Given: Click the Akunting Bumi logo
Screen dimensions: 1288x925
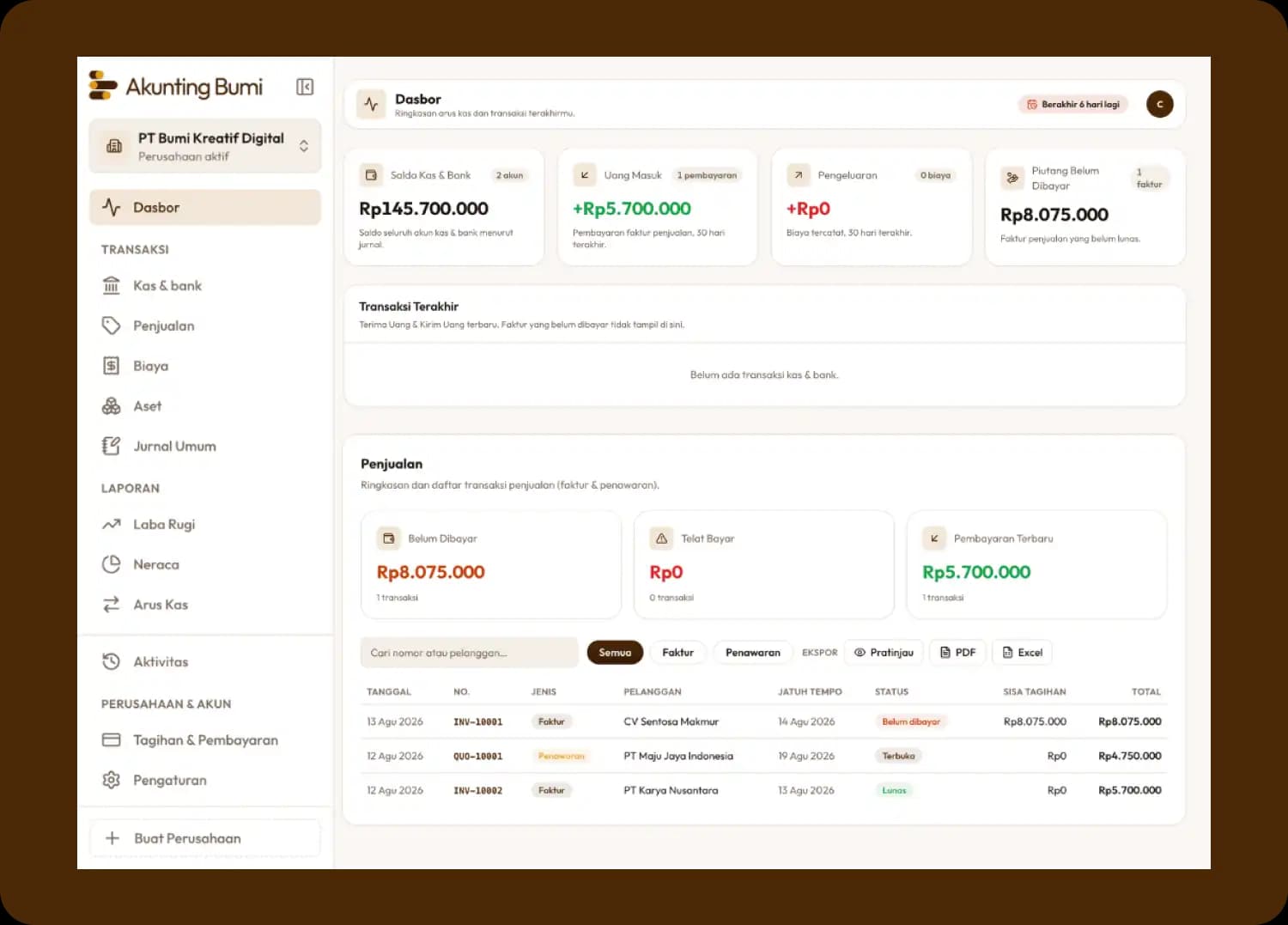Looking at the screenshot, I should click(176, 87).
